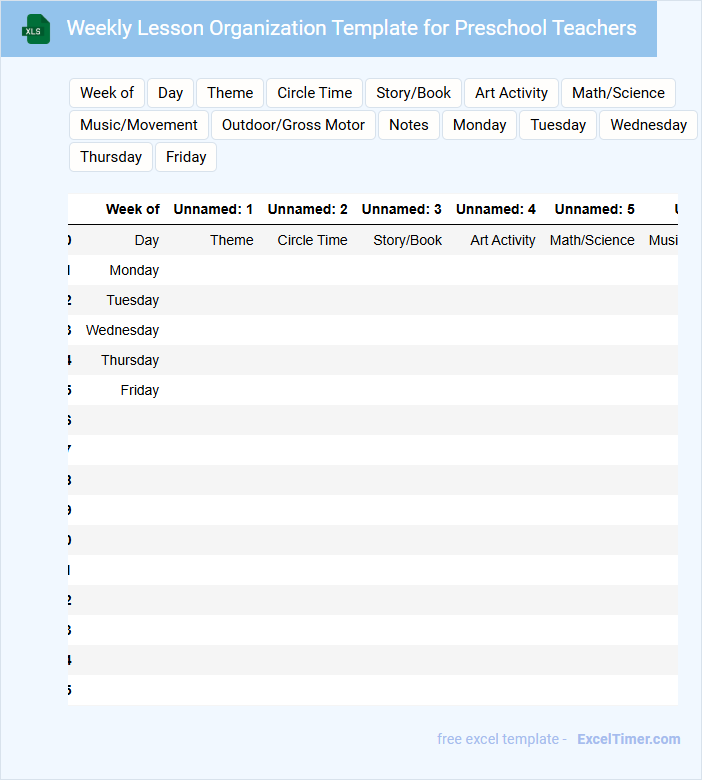Select the 'Thursday' row cell in table

point(130,360)
